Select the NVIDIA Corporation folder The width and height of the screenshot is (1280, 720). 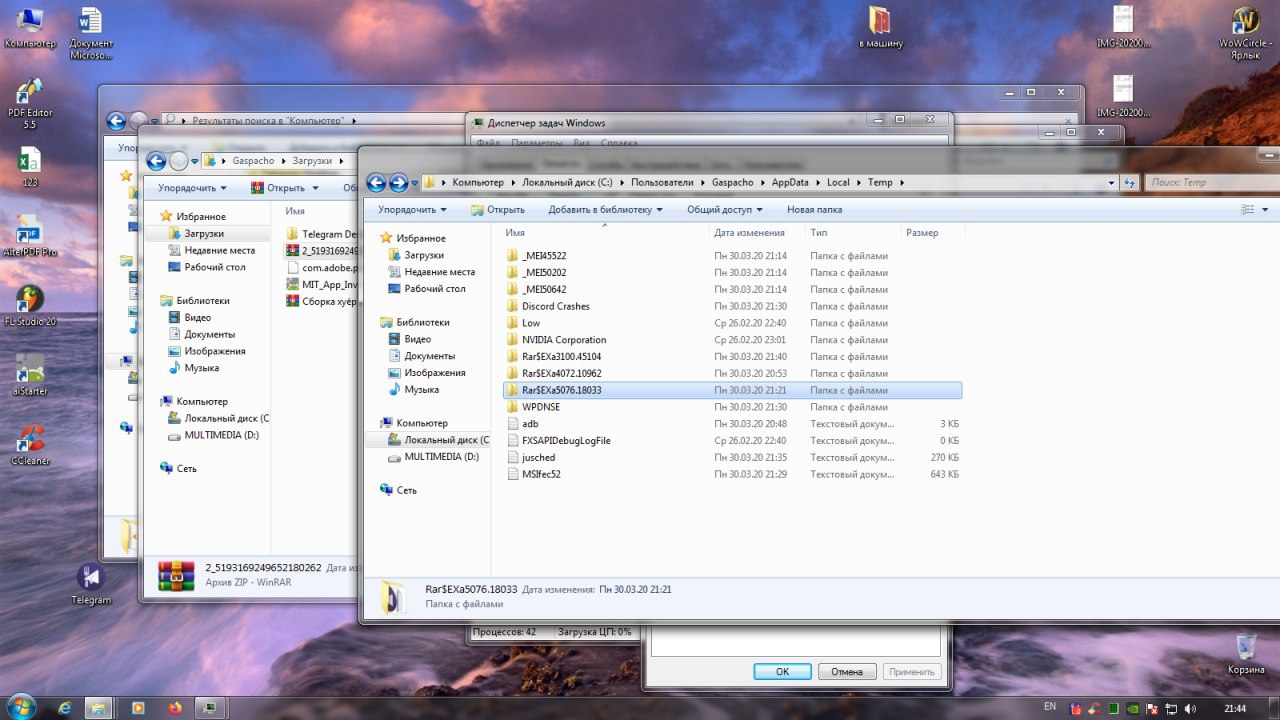click(564, 340)
